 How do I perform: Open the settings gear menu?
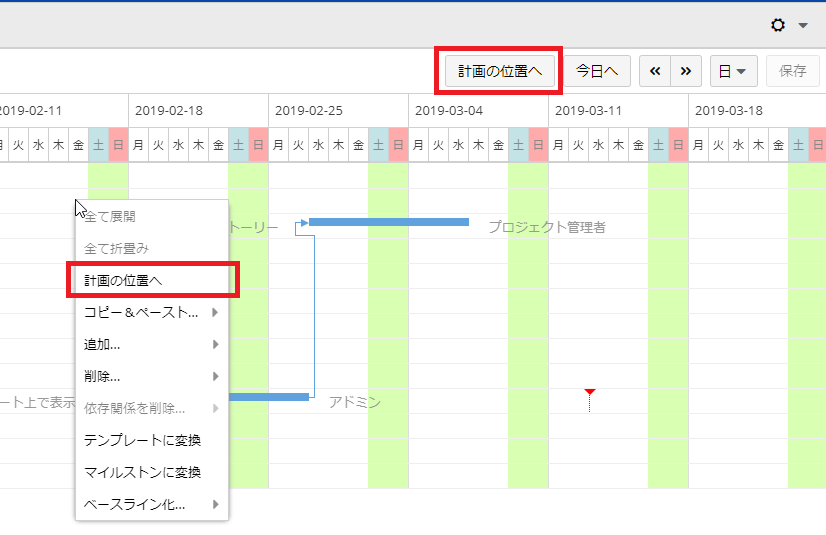tap(778, 25)
